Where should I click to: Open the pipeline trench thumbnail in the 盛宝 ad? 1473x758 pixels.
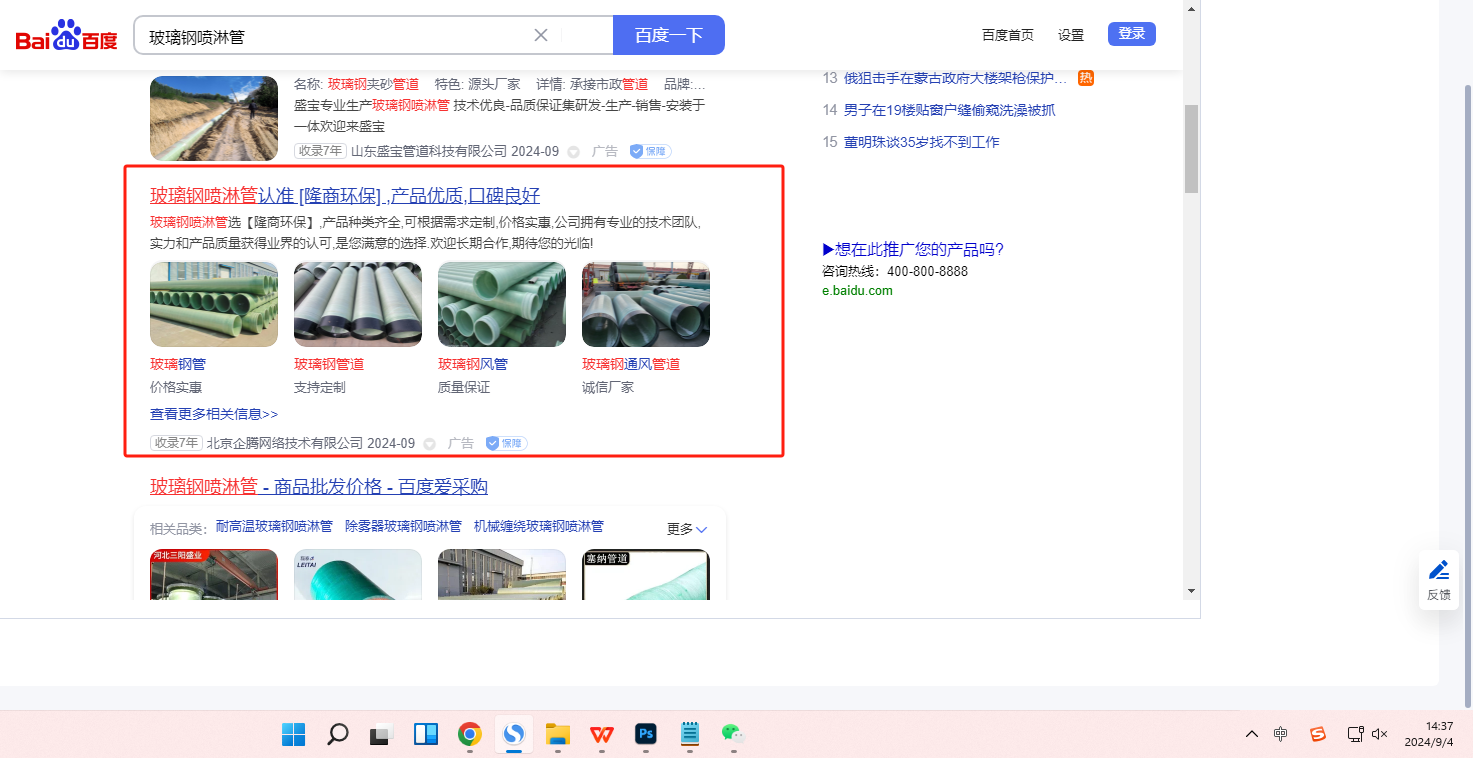[x=214, y=118]
